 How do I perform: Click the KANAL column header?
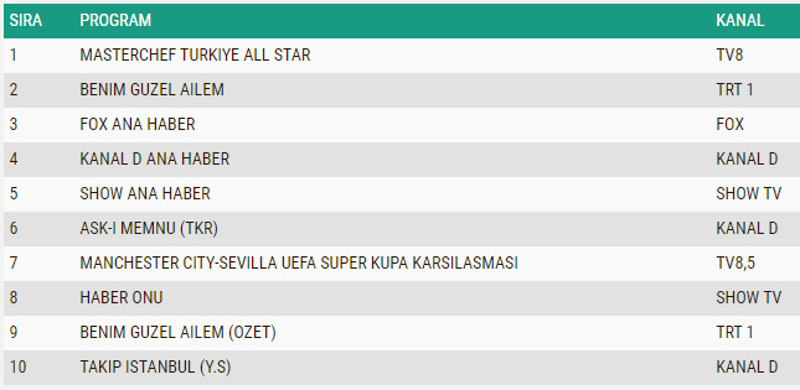coord(740,20)
